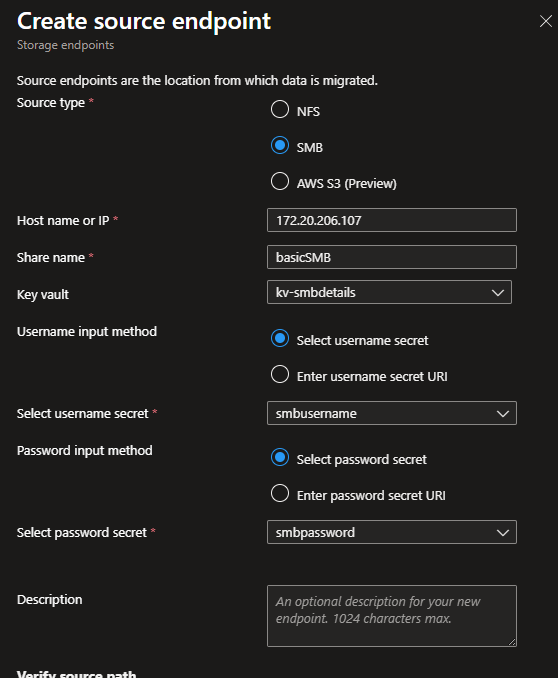
Task: Choose AWS S3 (Preview) source type
Action: (280, 181)
